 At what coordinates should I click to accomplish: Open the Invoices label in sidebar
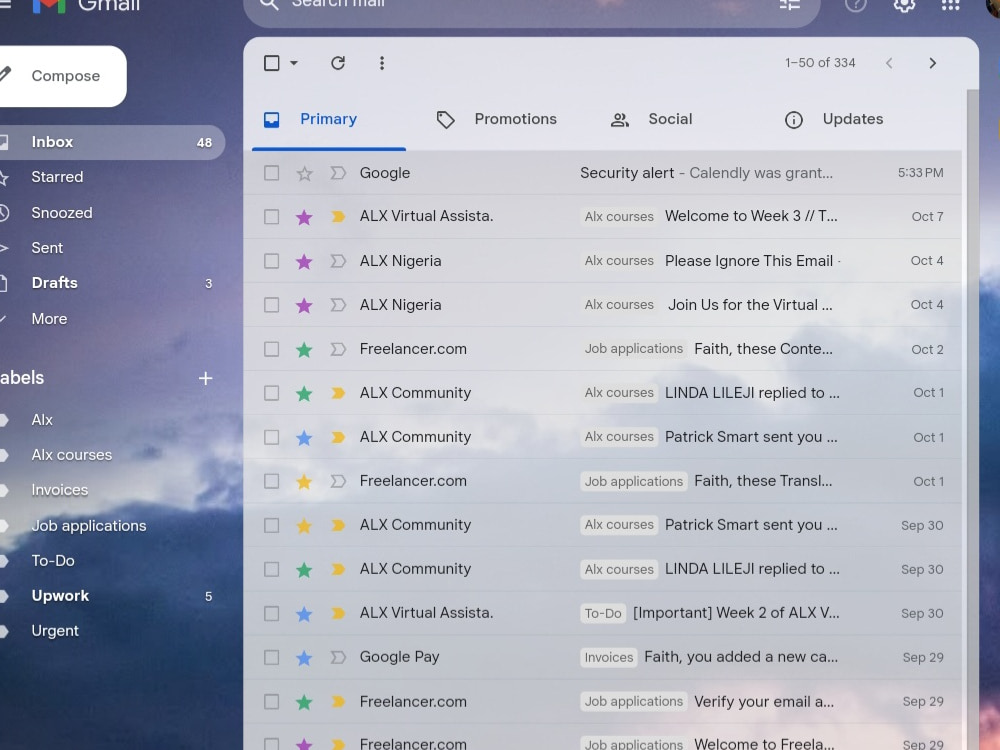tap(60, 490)
